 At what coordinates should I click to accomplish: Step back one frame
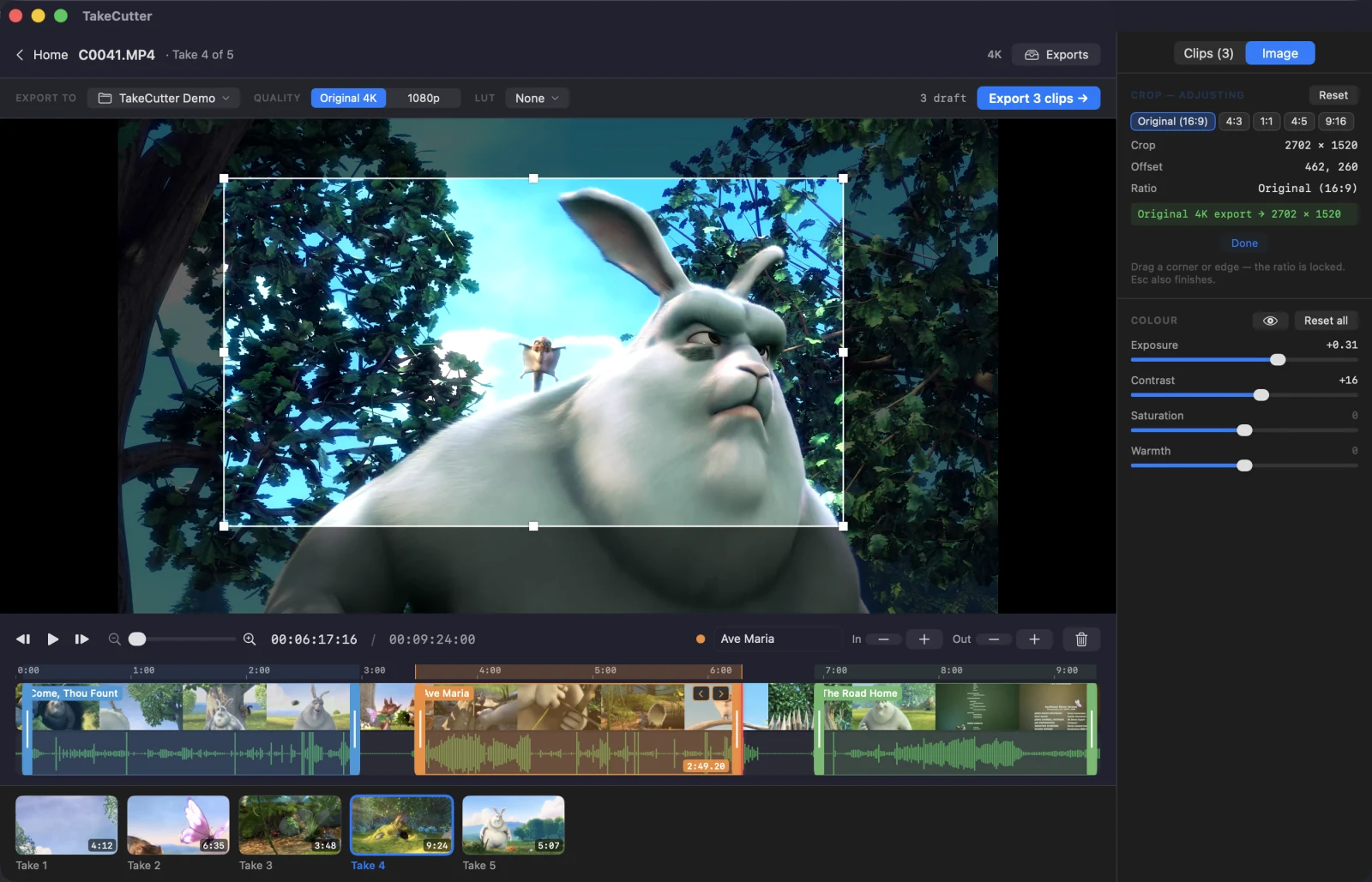click(23, 639)
